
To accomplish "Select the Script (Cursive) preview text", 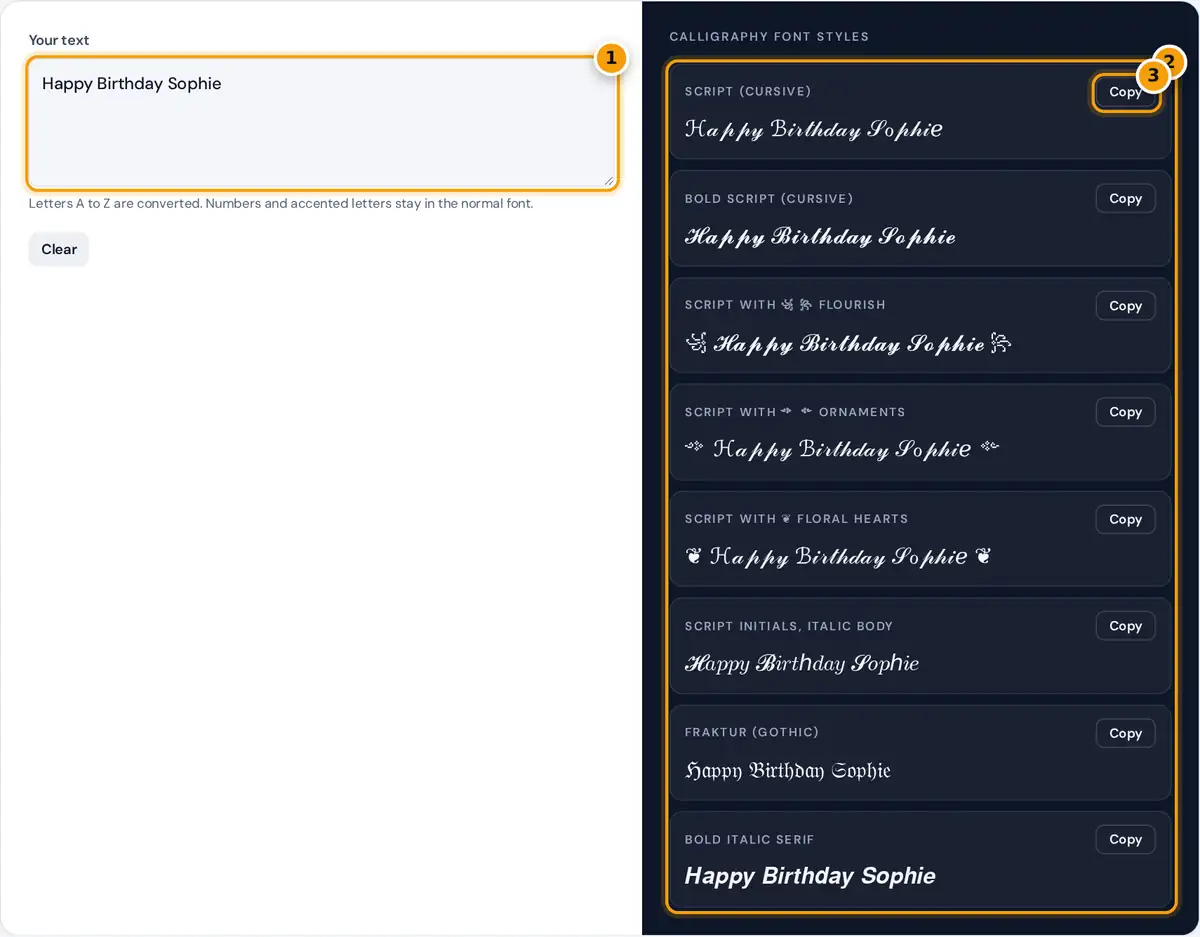I will tap(814, 130).
